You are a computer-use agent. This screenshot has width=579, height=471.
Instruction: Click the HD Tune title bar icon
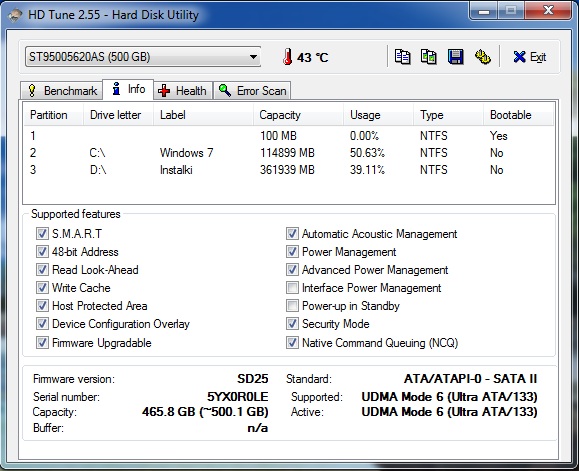(15, 15)
